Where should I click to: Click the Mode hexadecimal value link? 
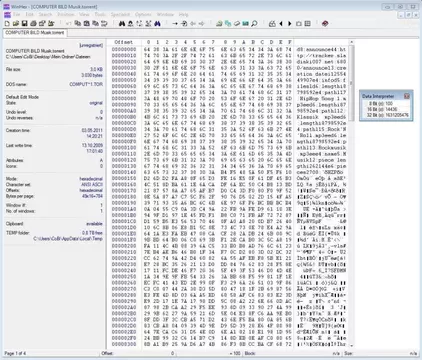tap(91, 179)
